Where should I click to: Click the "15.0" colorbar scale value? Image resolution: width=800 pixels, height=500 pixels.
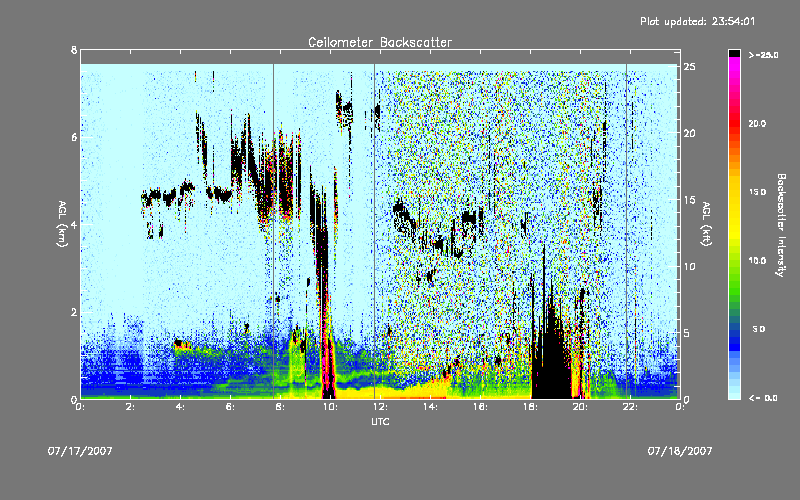(x=757, y=192)
